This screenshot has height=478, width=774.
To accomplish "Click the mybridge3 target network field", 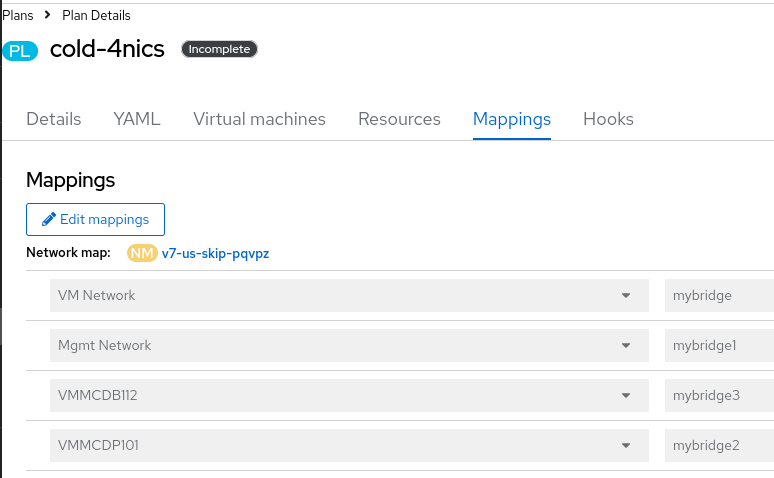I will pos(718,395).
